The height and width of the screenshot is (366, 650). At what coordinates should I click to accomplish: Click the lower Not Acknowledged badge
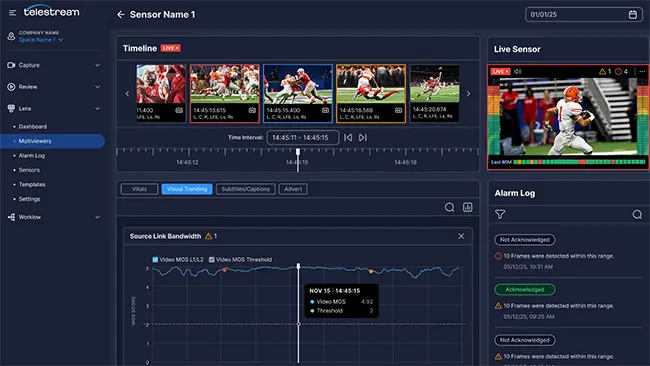[525, 340]
